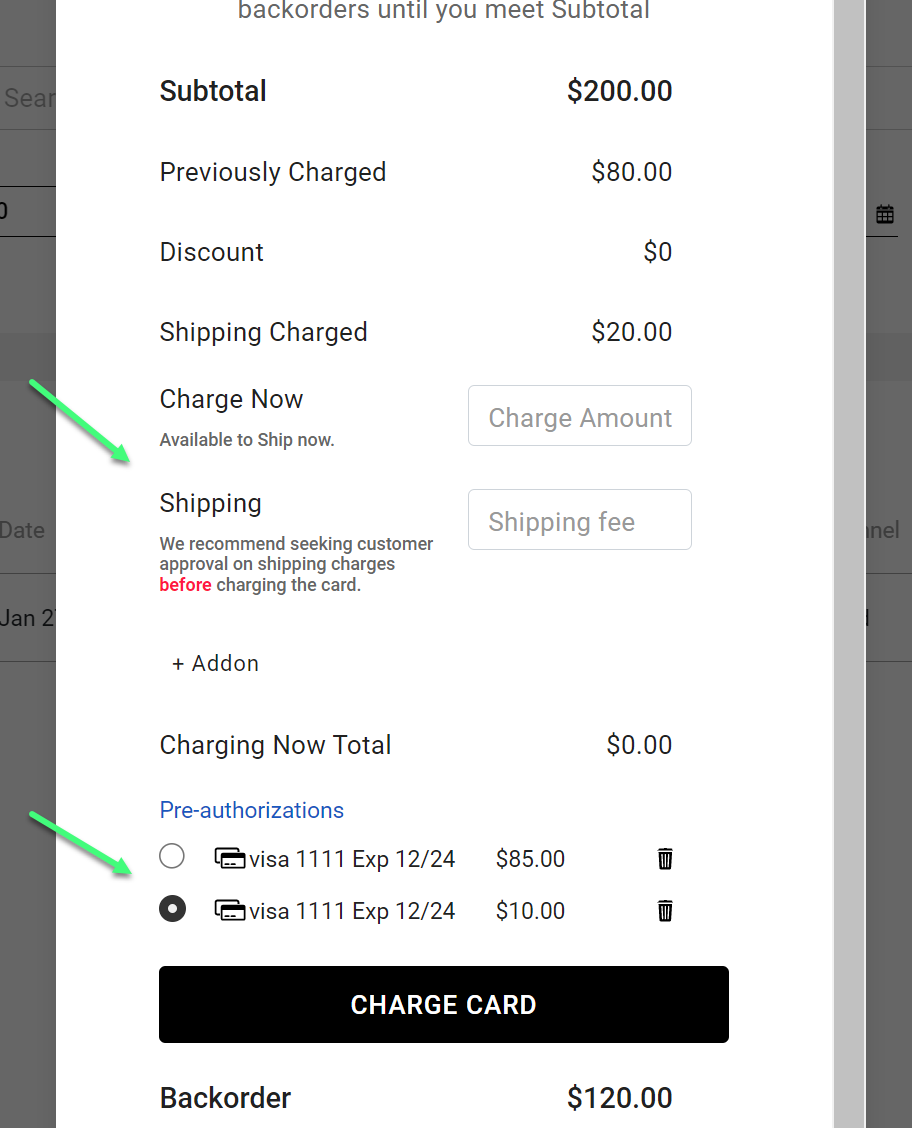The width and height of the screenshot is (912, 1128).
Task: Delete the $10.00 pre-authorization
Action: [665, 911]
